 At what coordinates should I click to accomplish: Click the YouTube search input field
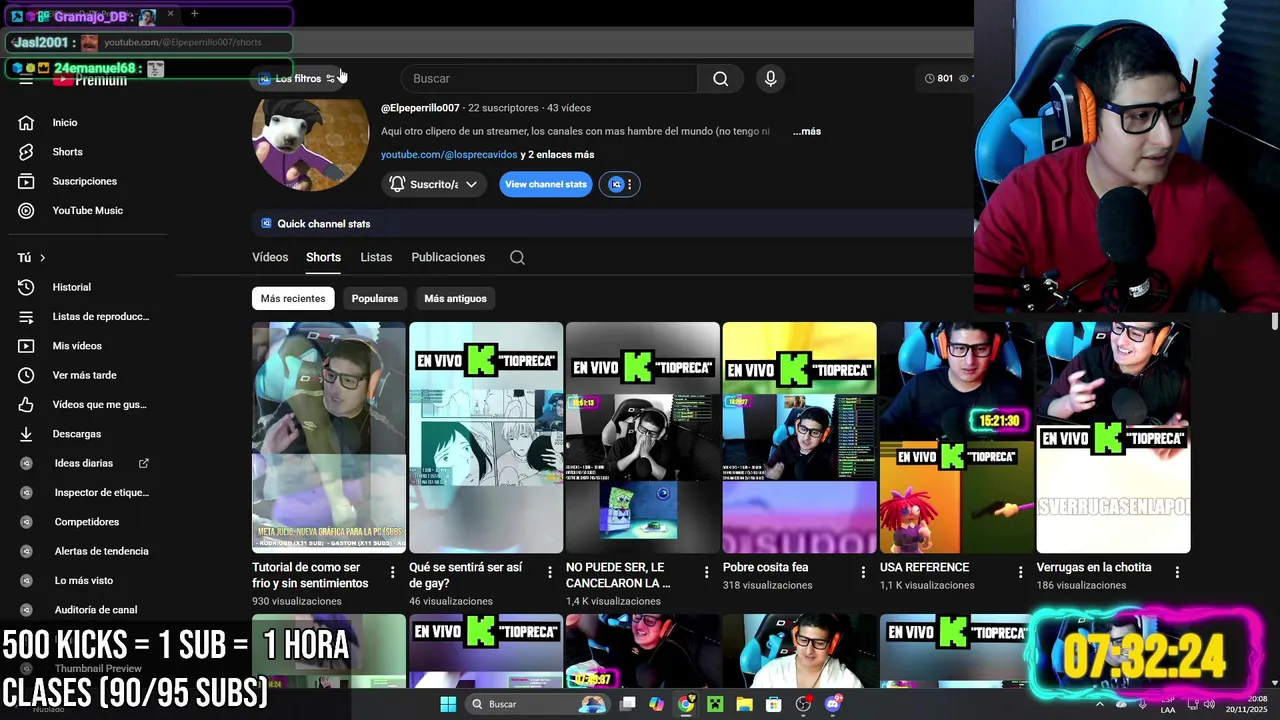click(x=549, y=78)
